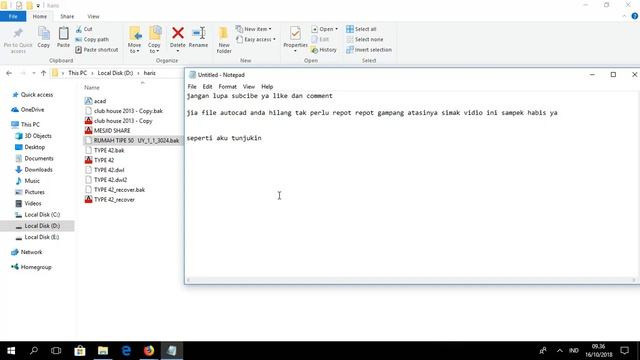
Task: Open Notepad Format menu
Action: coord(227,87)
